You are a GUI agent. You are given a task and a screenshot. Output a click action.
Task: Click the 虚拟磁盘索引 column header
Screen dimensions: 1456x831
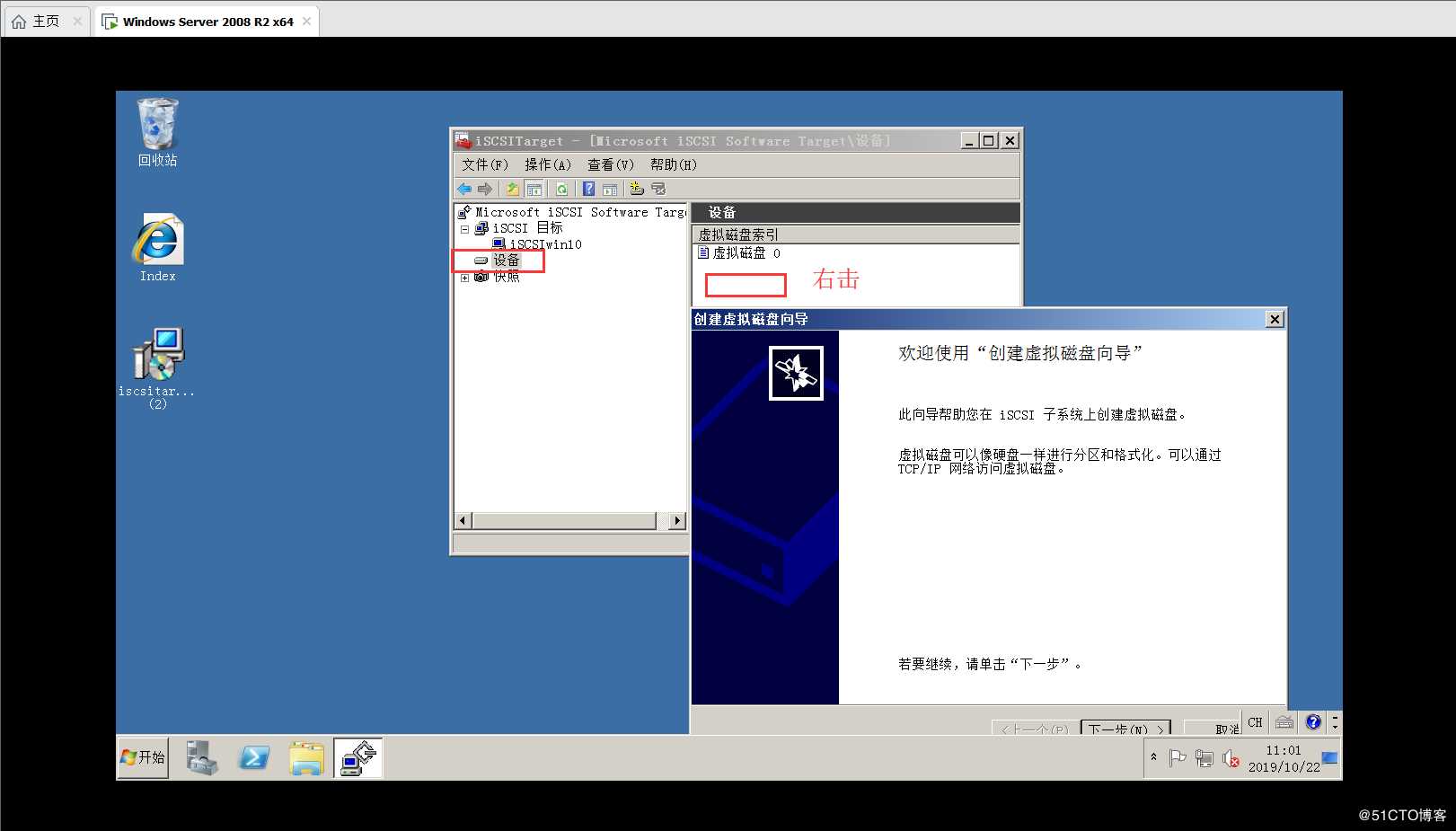[855, 234]
